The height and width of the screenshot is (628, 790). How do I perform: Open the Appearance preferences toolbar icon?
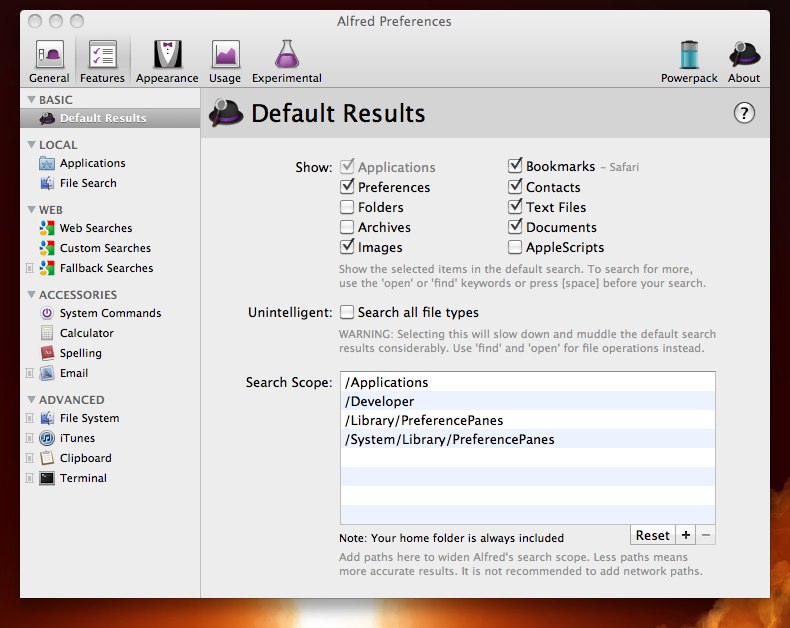[x=167, y=61]
